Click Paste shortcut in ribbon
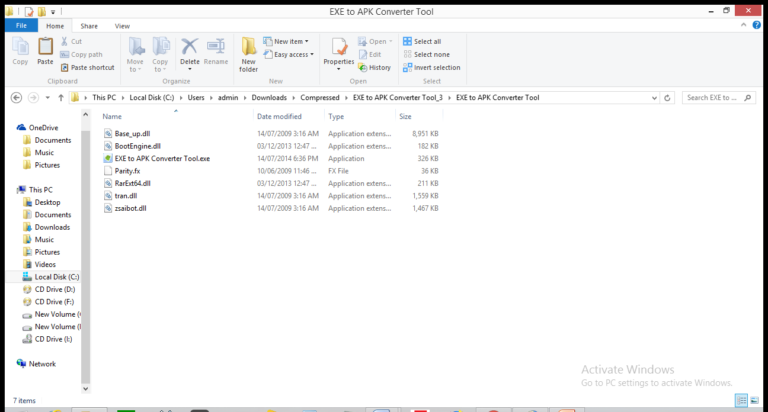768x412 pixels. click(87, 68)
